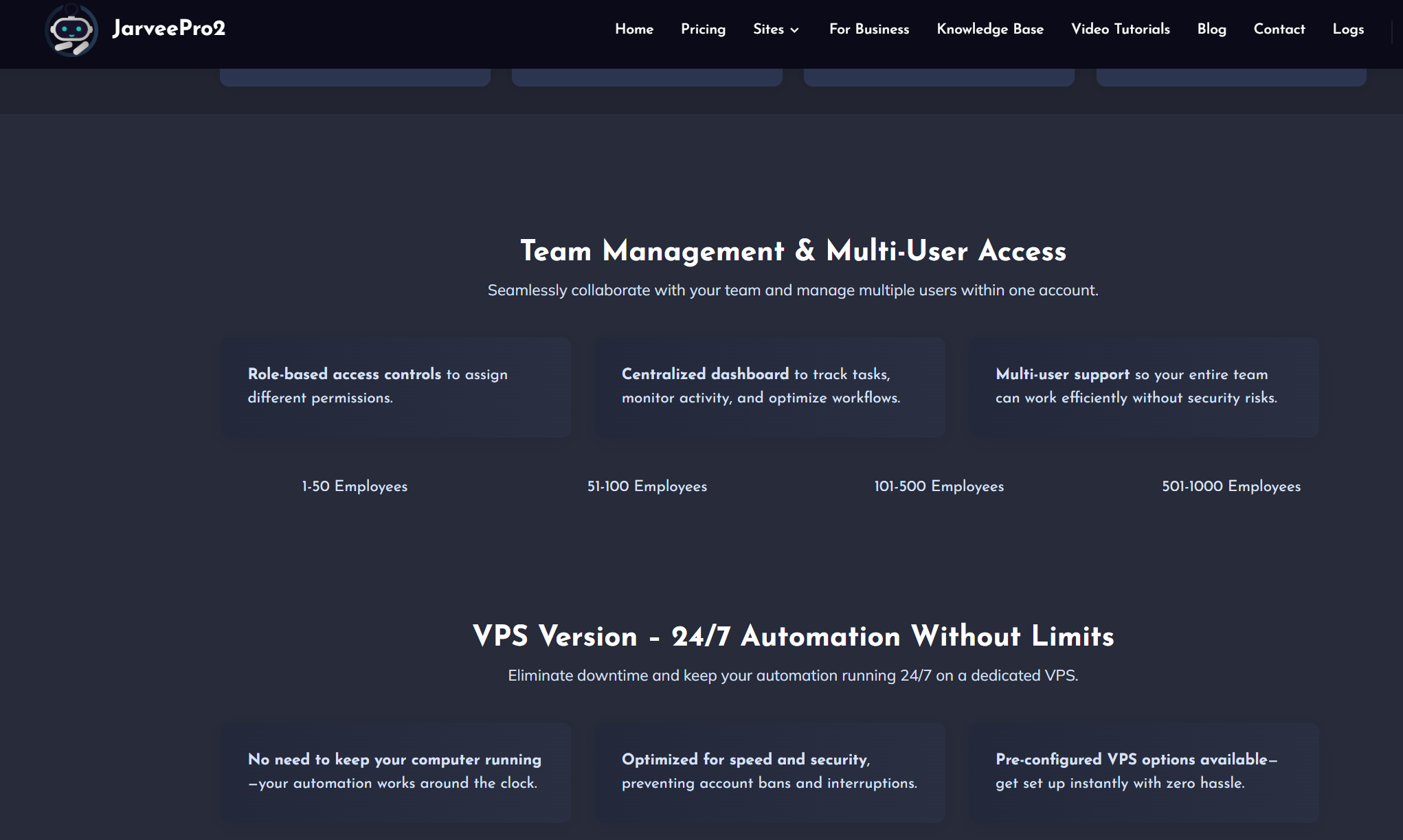Select the 51-100 Employees option
This screenshot has height=840, width=1403.
coord(647,486)
